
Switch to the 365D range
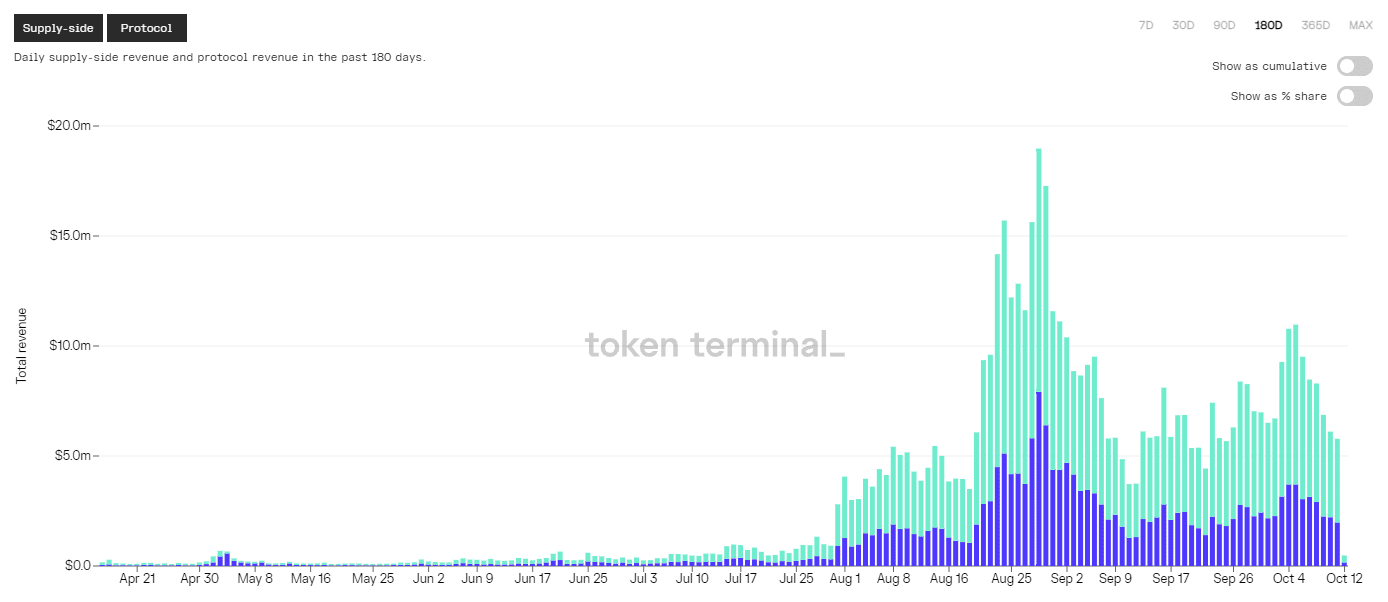[x=1315, y=25]
